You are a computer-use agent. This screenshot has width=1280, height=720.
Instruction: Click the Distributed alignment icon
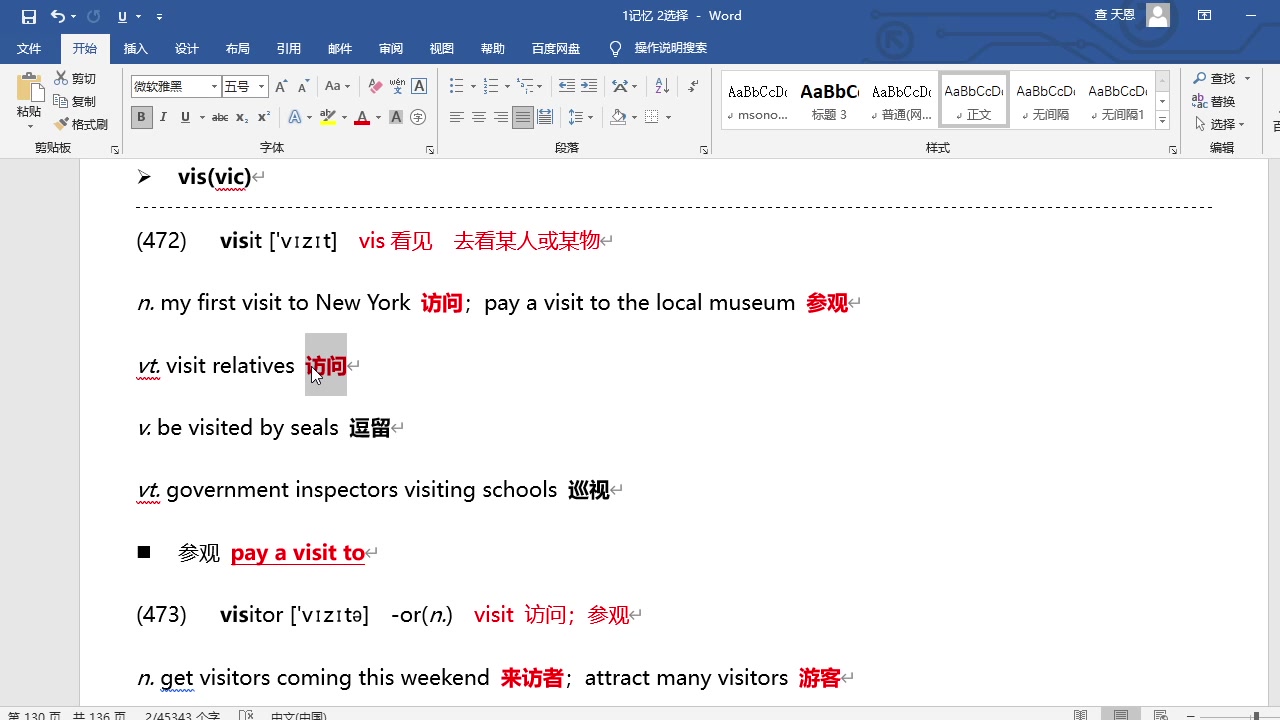545,118
